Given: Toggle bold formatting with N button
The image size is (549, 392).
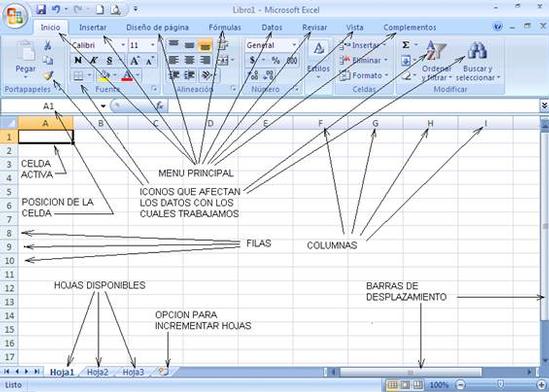Looking at the screenshot, I should pos(78,60).
